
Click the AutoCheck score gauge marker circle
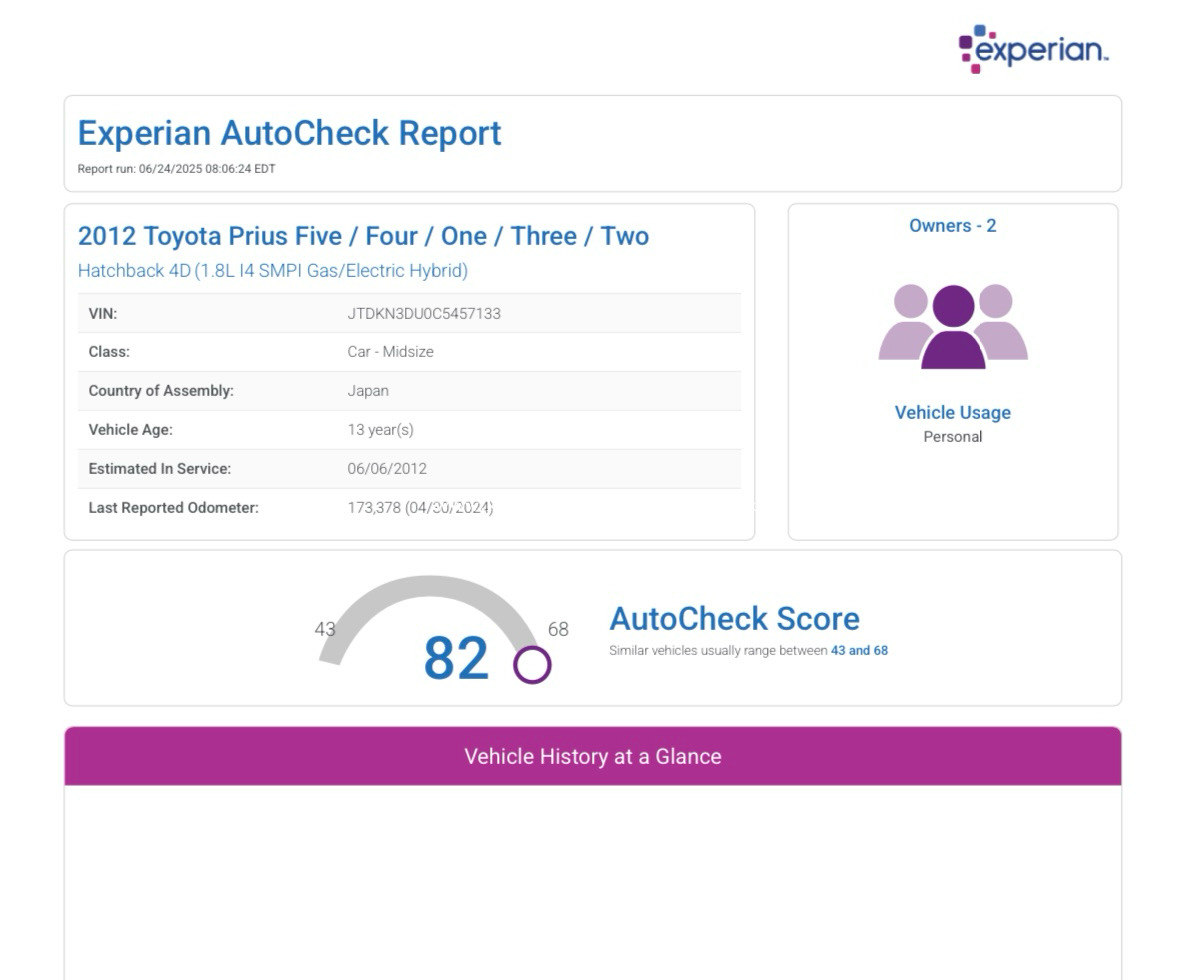532,664
